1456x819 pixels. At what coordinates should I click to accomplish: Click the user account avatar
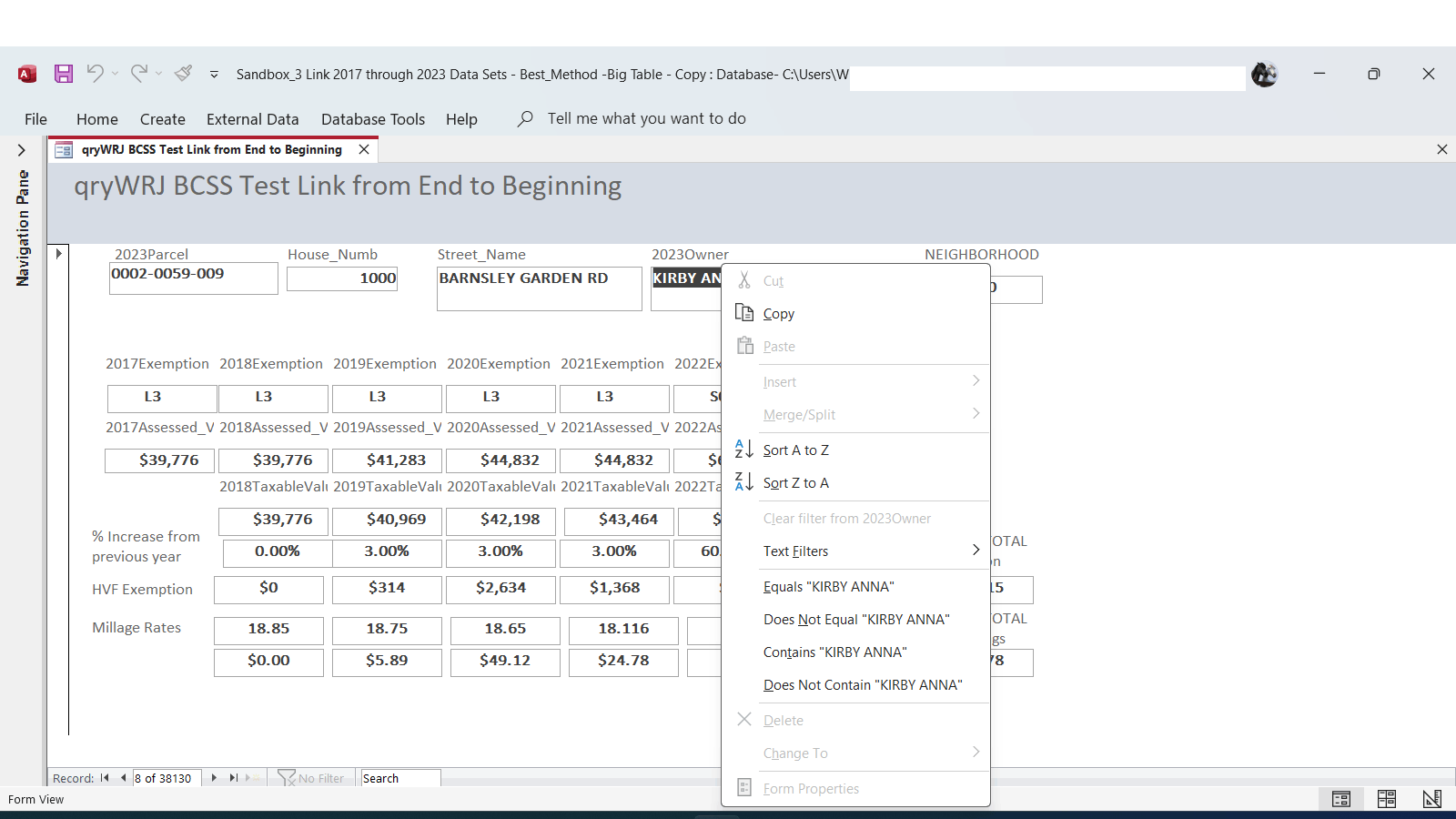pyautogui.click(x=1264, y=75)
